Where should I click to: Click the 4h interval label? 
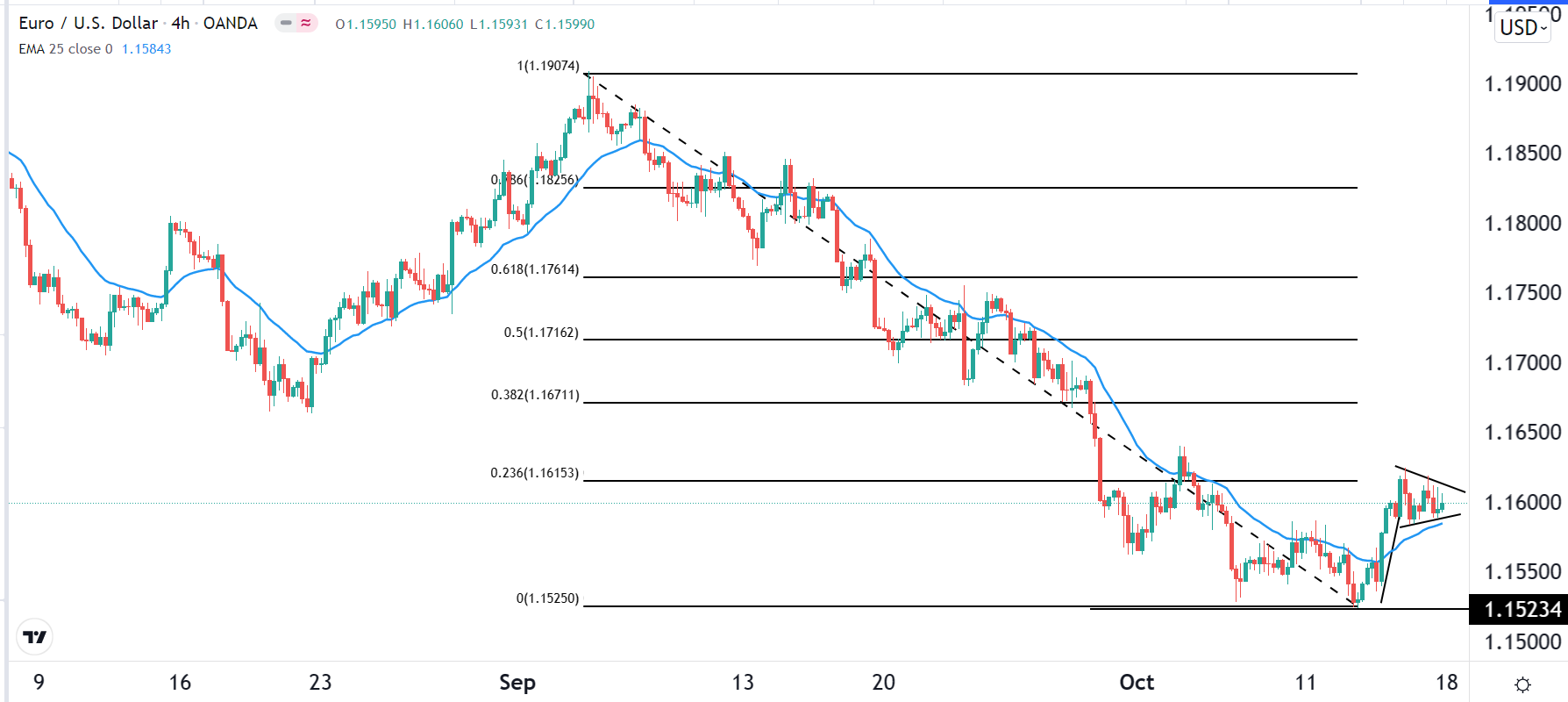tap(181, 24)
